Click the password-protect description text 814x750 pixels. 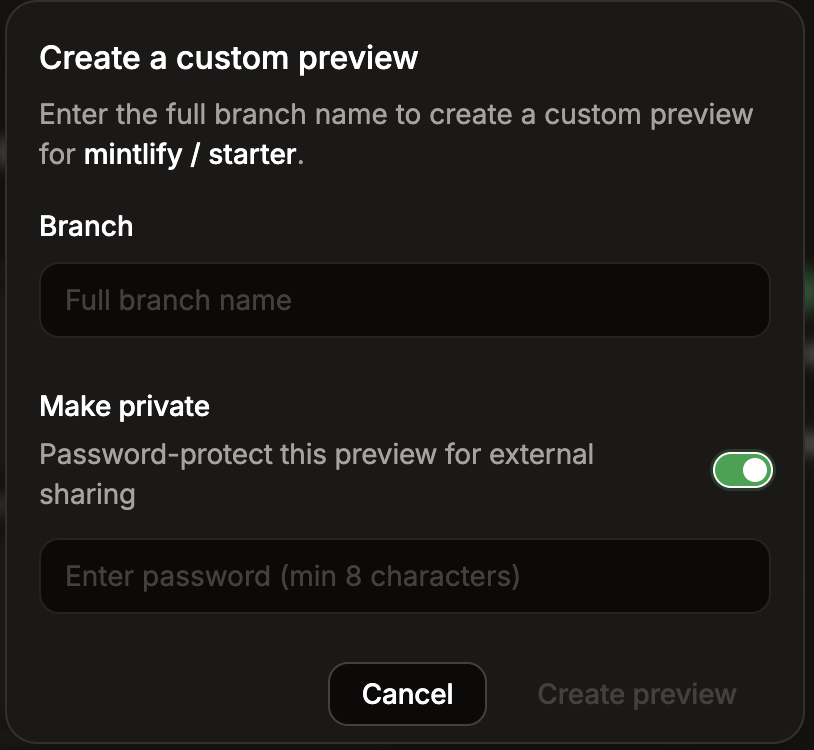(316, 454)
